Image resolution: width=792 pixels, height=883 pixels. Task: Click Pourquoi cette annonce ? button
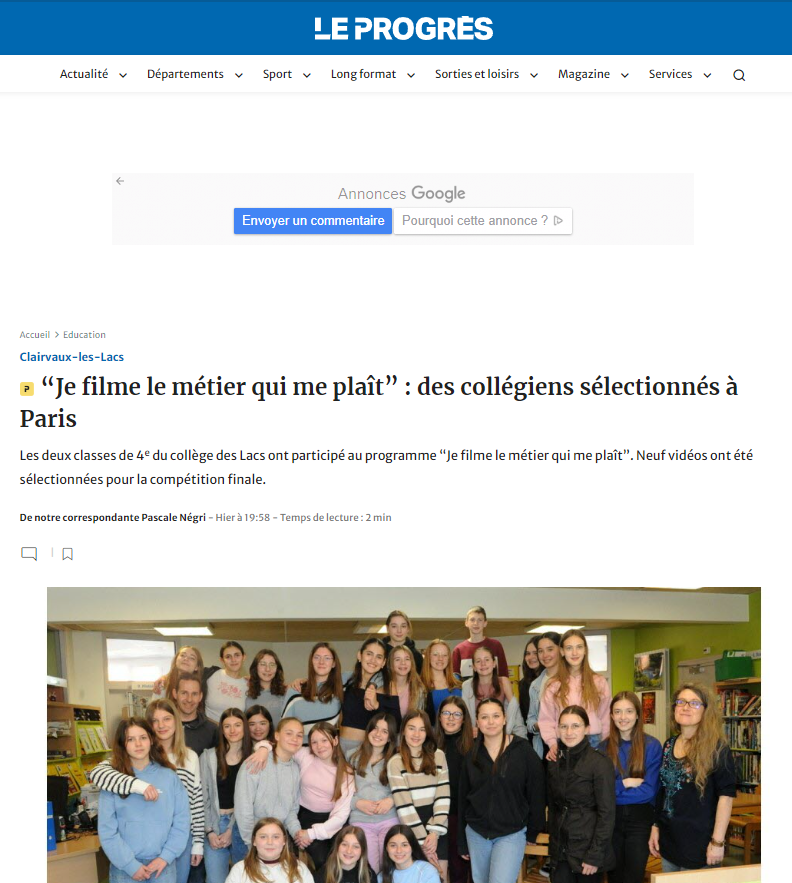tap(483, 221)
